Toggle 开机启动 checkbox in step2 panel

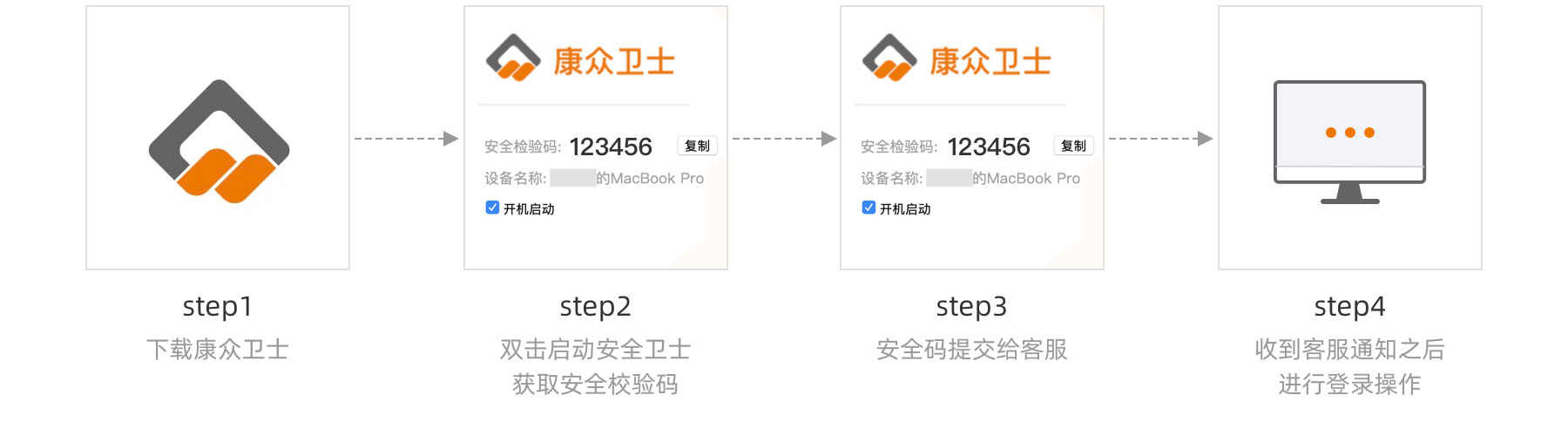(492, 208)
